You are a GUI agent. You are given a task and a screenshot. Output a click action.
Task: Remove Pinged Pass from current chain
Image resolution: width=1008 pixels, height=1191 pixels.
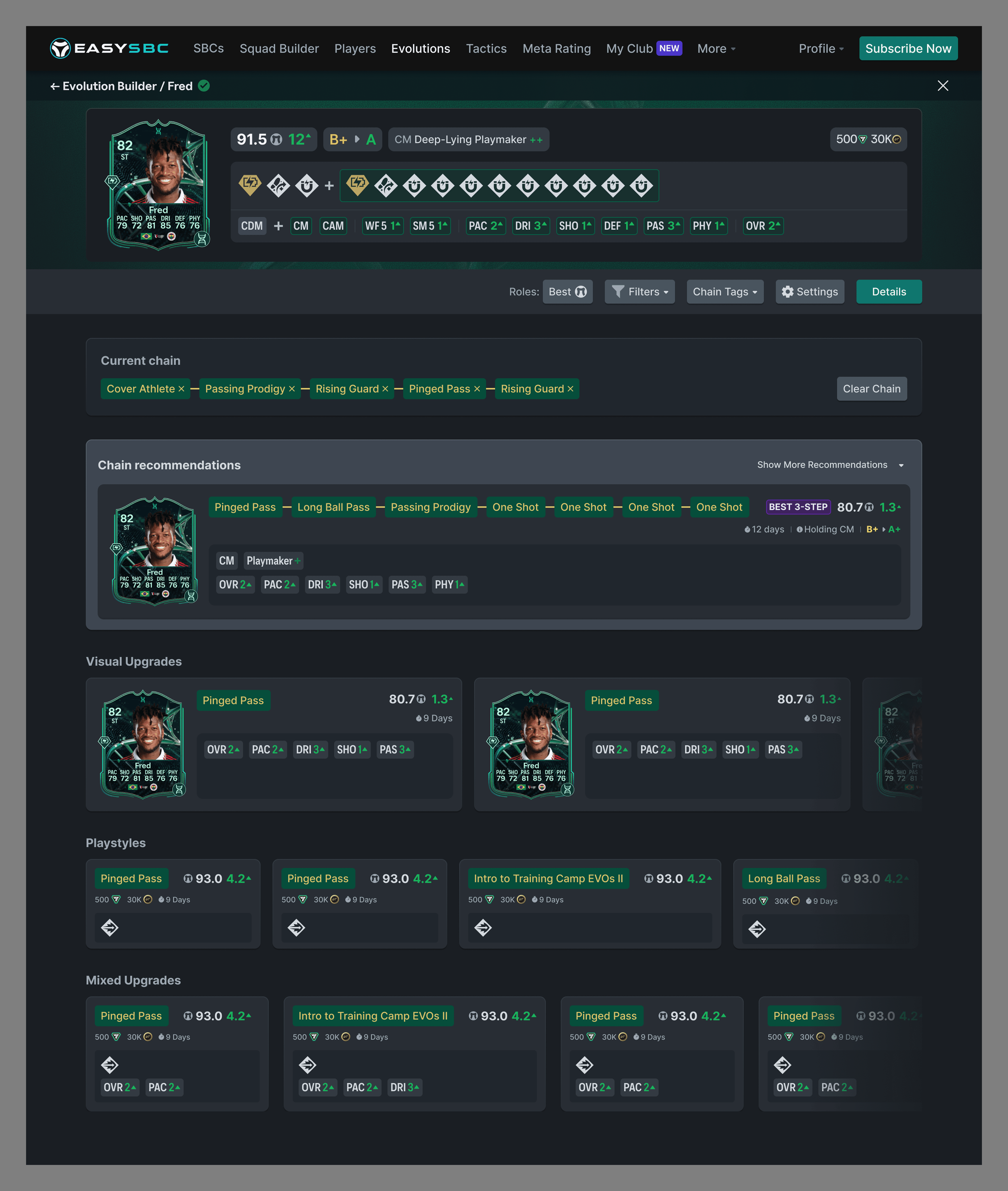point(477,389)
